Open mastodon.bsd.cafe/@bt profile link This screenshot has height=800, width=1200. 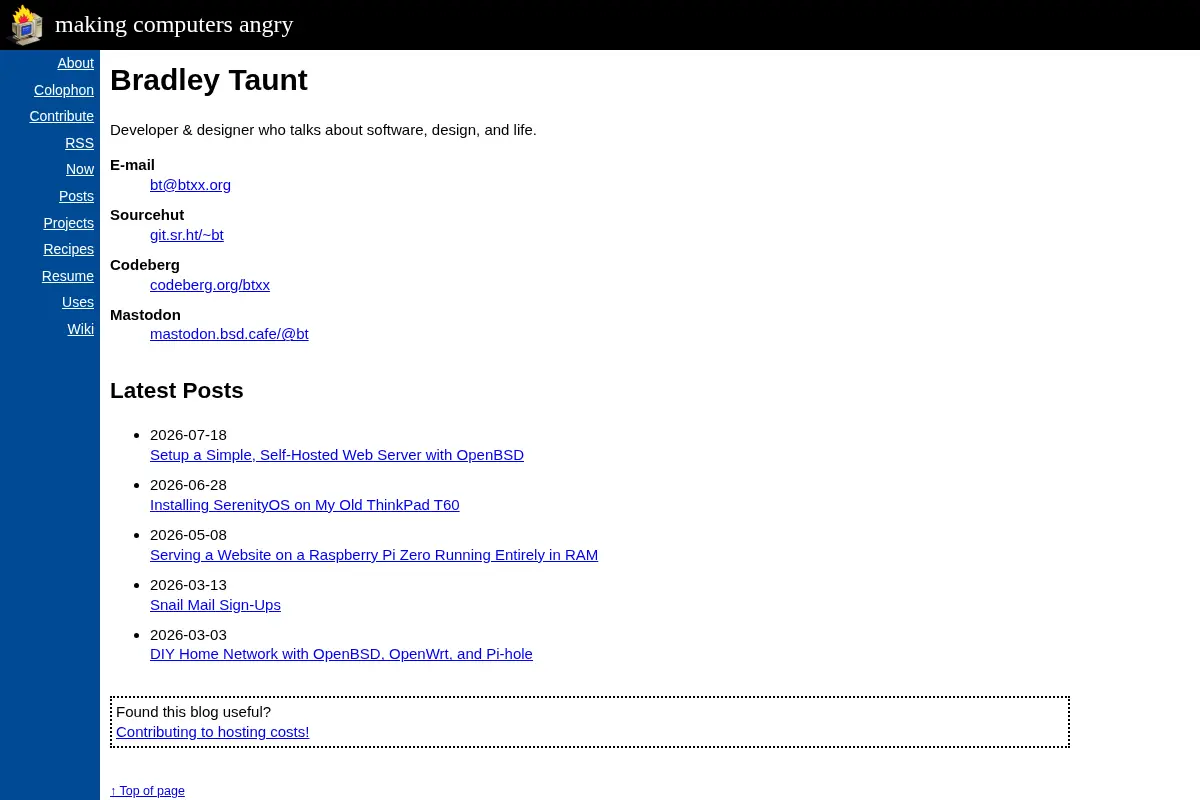[229, 334]
